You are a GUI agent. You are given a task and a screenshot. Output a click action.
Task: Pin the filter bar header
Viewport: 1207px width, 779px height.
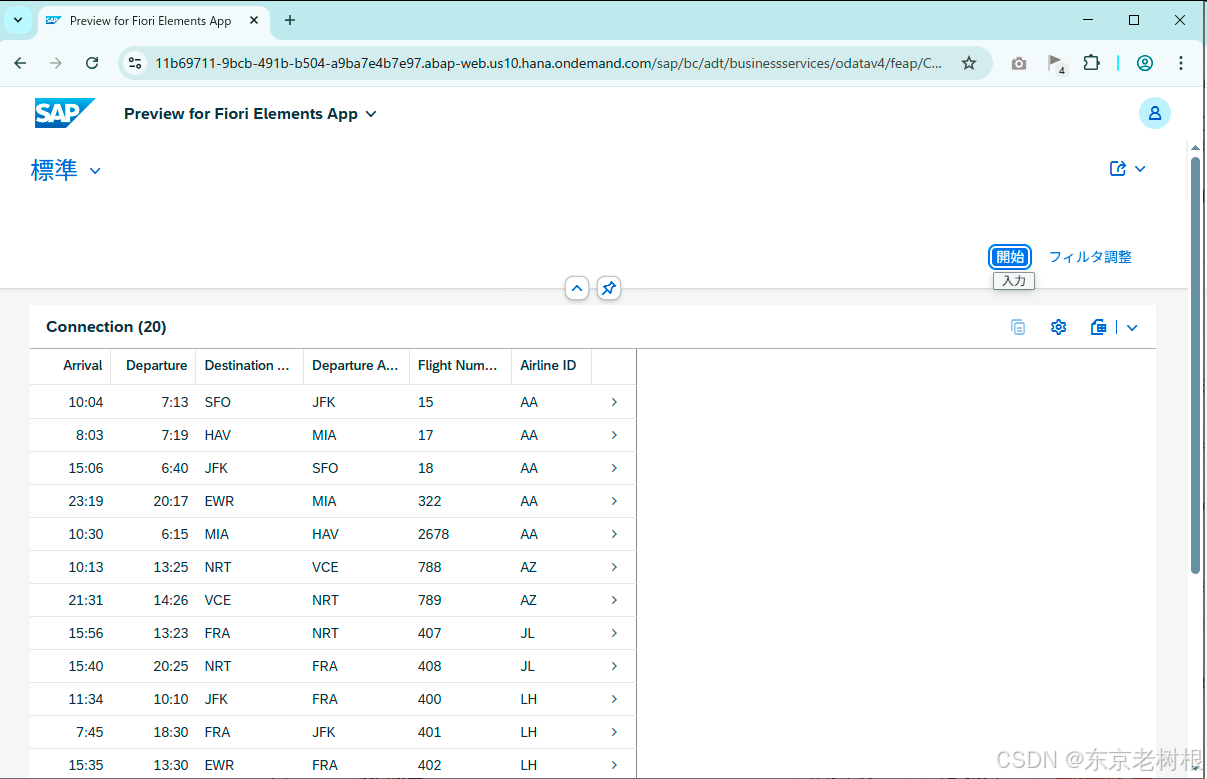click(x=609, y=288)
